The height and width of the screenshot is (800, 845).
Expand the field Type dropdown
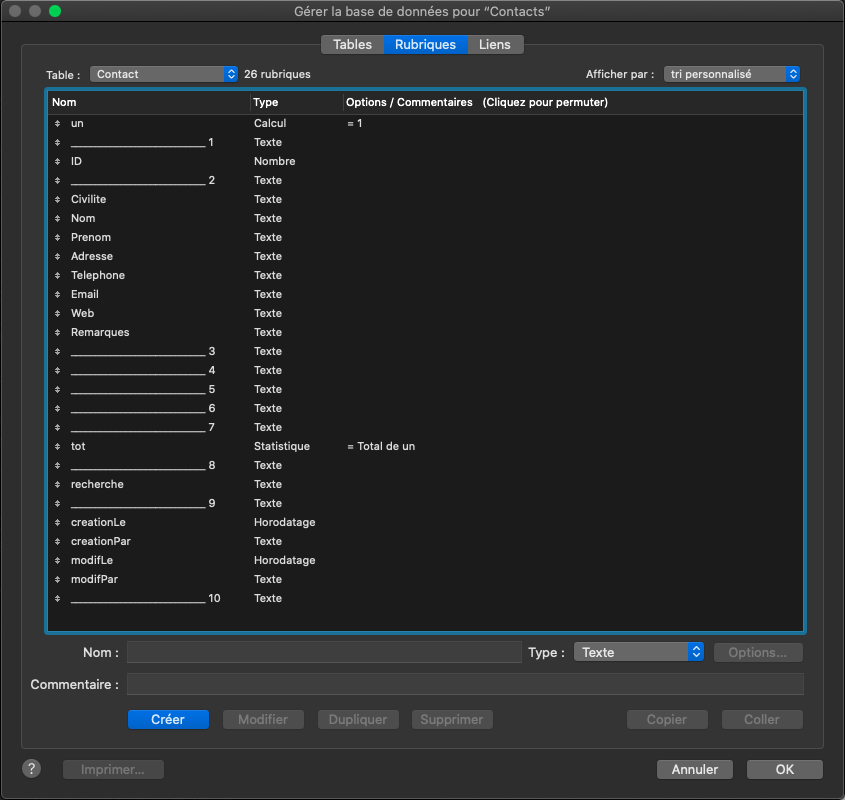click(x=639, y=652)
